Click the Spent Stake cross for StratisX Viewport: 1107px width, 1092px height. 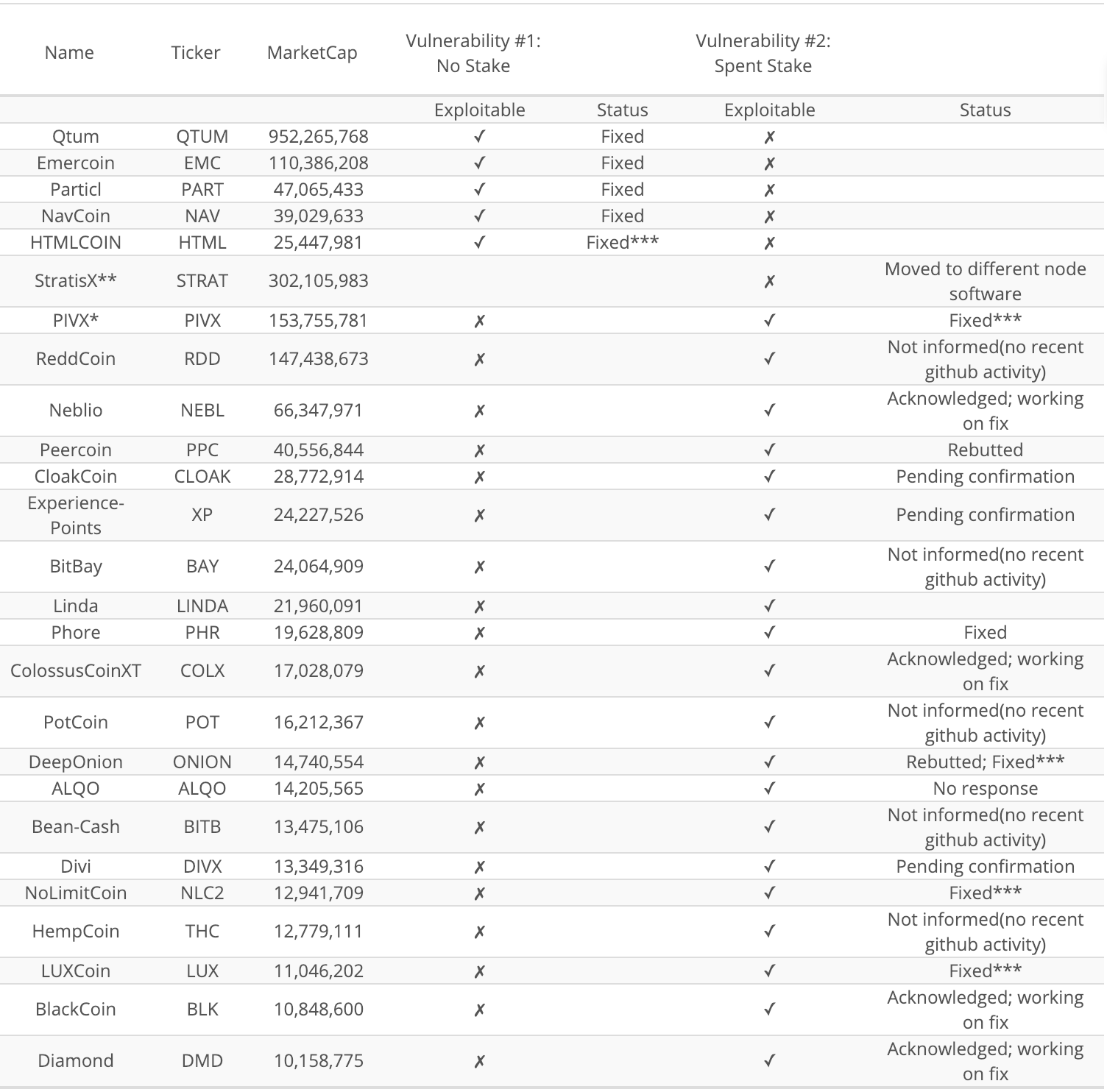(x=769, y=281)
